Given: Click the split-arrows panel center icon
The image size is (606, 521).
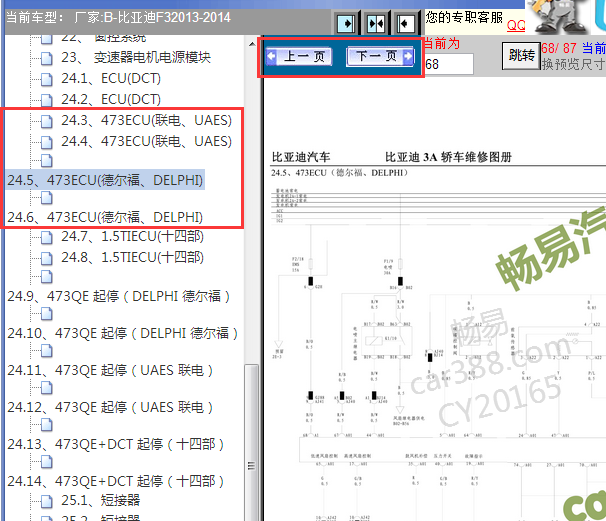Looking at the screenshot, I should pyautogui.click(x=376, y=24).
